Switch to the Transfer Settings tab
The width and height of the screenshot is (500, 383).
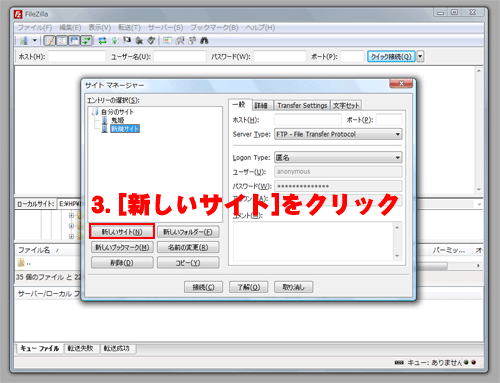pyautogui.click(x=302, y=106)
